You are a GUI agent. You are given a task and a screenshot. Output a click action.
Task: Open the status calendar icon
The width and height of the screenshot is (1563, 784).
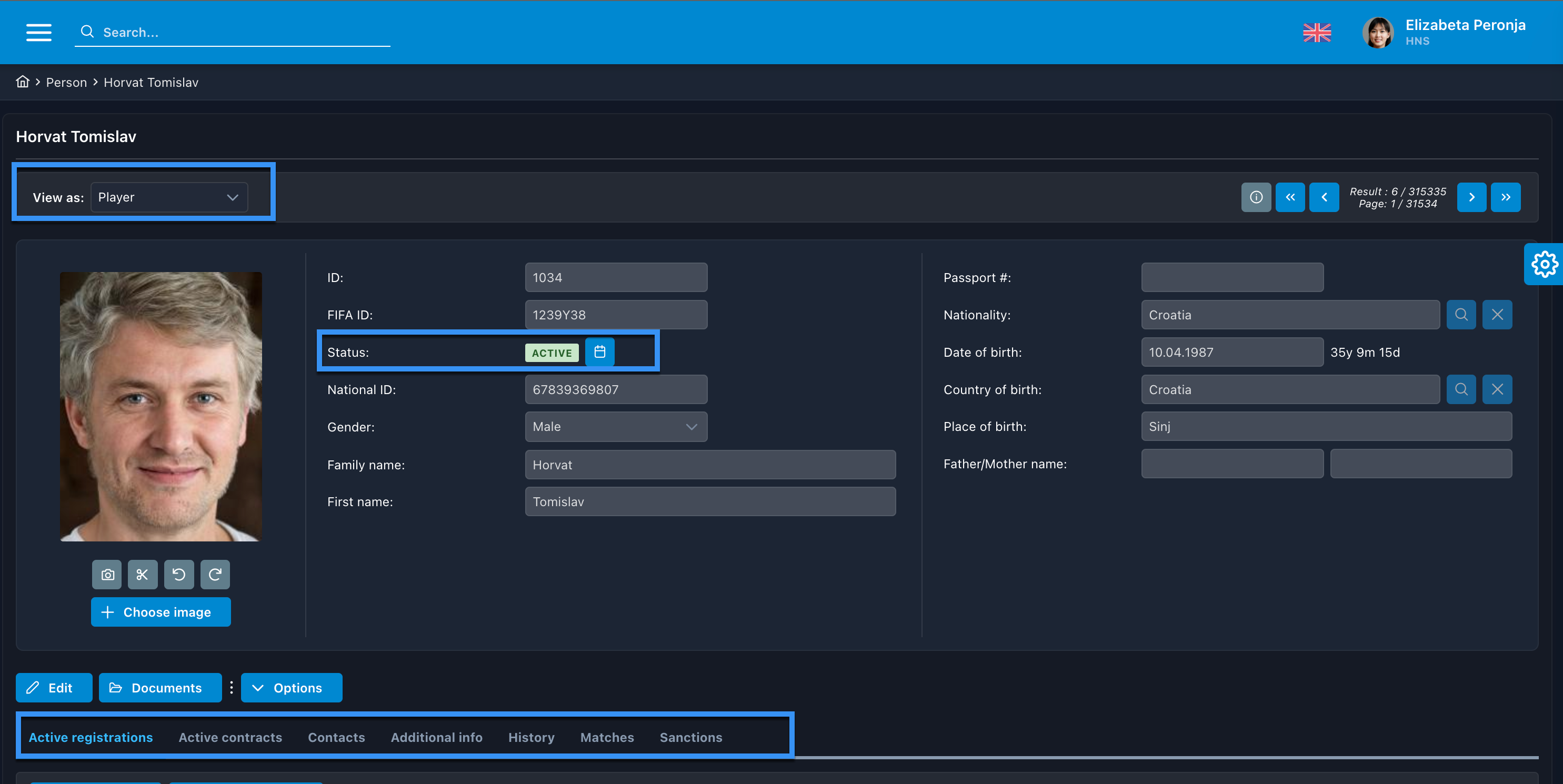coord(599,352)
